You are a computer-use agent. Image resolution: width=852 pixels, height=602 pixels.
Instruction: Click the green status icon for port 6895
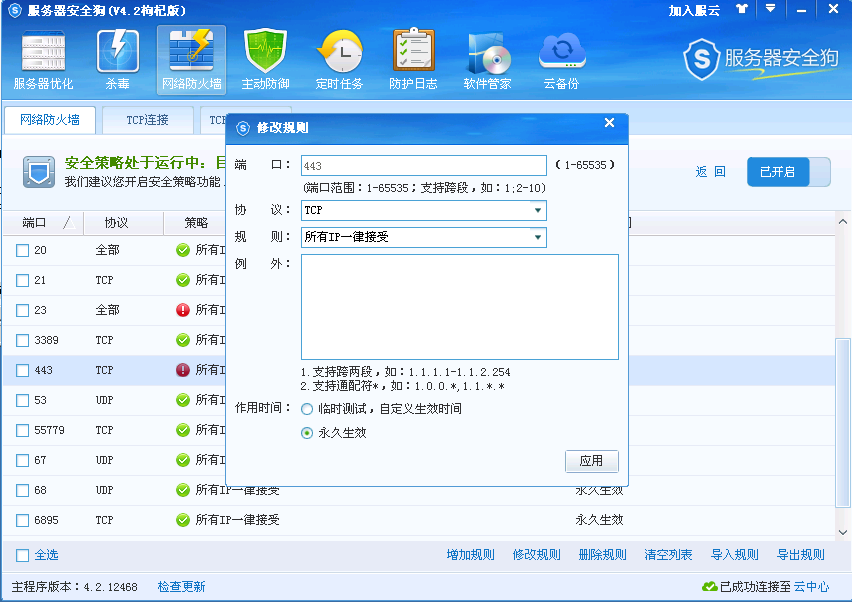coord(183,520)
